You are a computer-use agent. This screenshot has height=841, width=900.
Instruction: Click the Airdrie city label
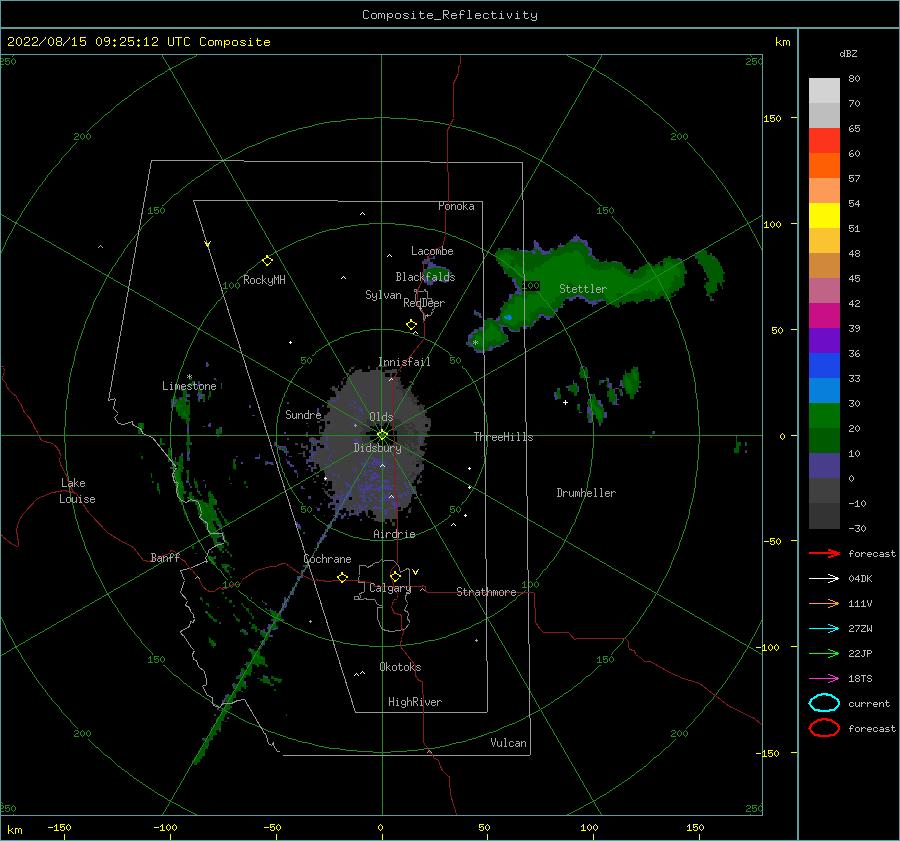click(x=394, y=534)
